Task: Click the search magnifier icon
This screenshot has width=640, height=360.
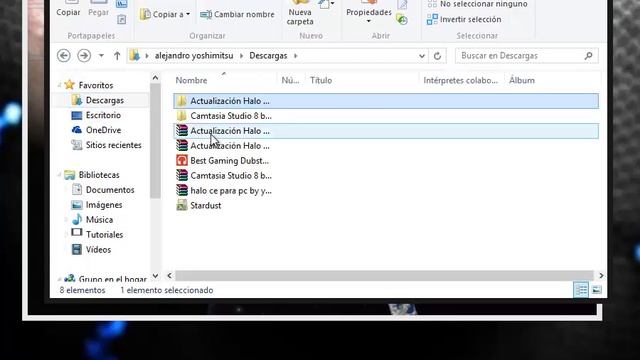Action: coord(588,56)
